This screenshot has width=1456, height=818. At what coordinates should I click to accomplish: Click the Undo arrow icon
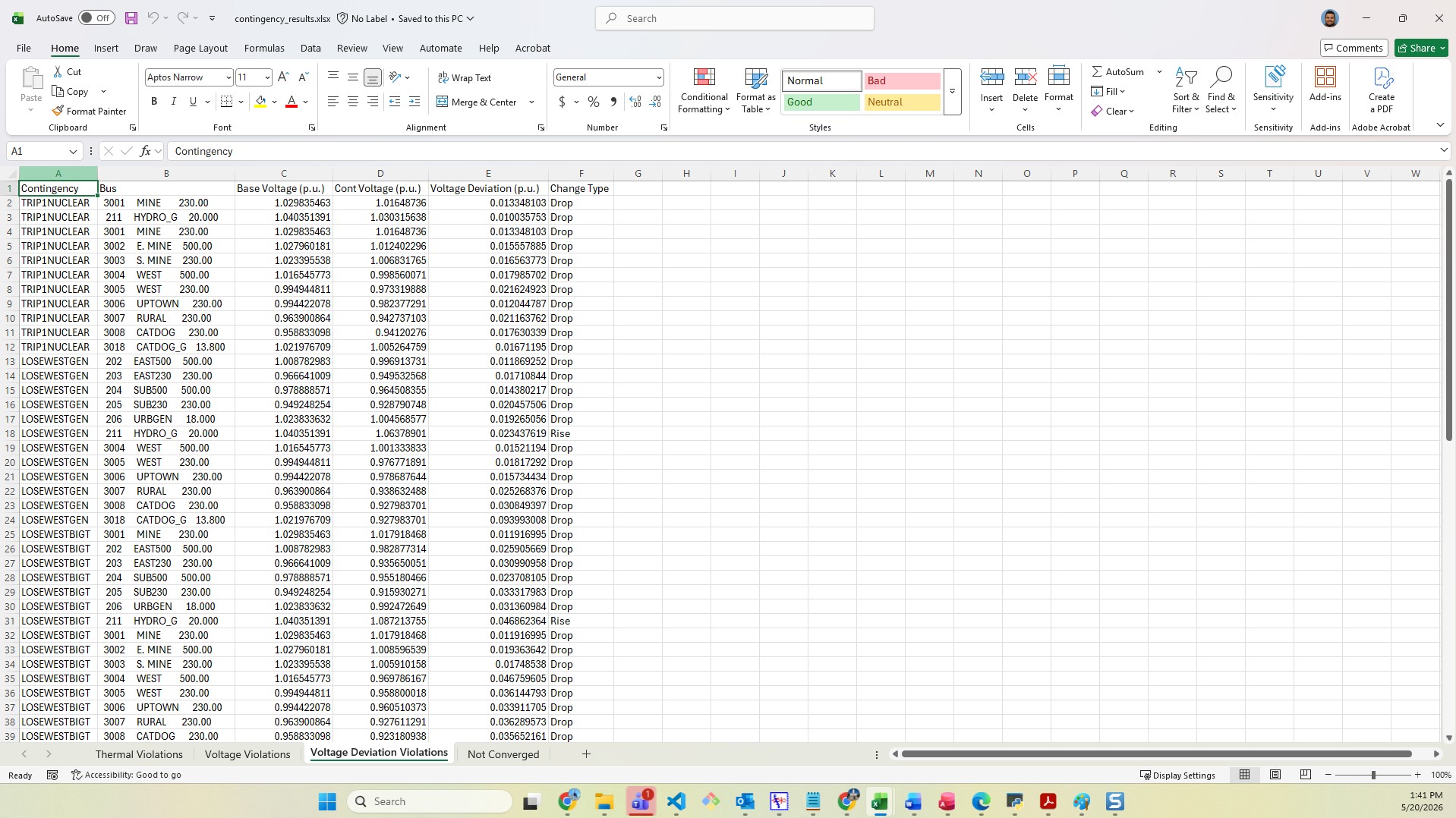tap(153, 18)
